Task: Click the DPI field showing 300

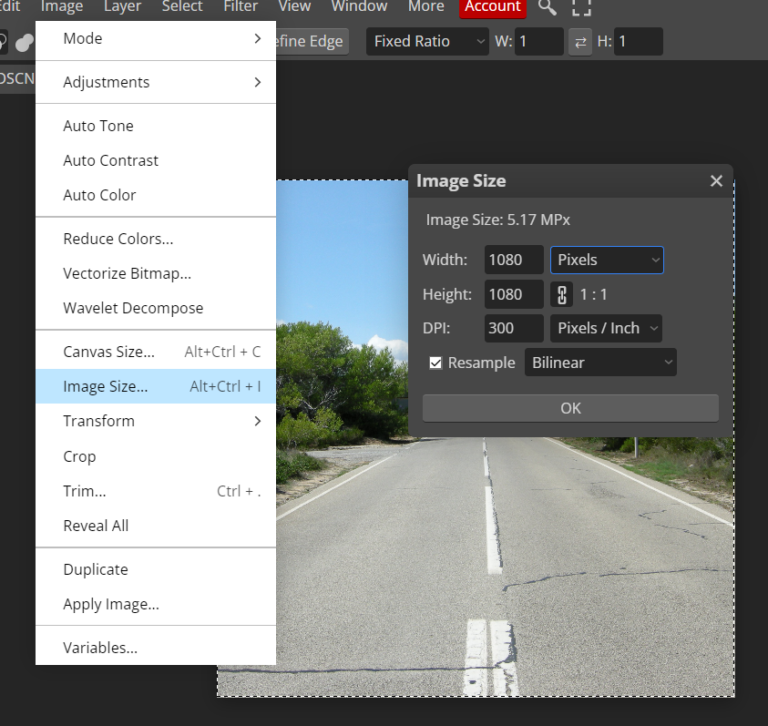Action: [x=514, y=328]
